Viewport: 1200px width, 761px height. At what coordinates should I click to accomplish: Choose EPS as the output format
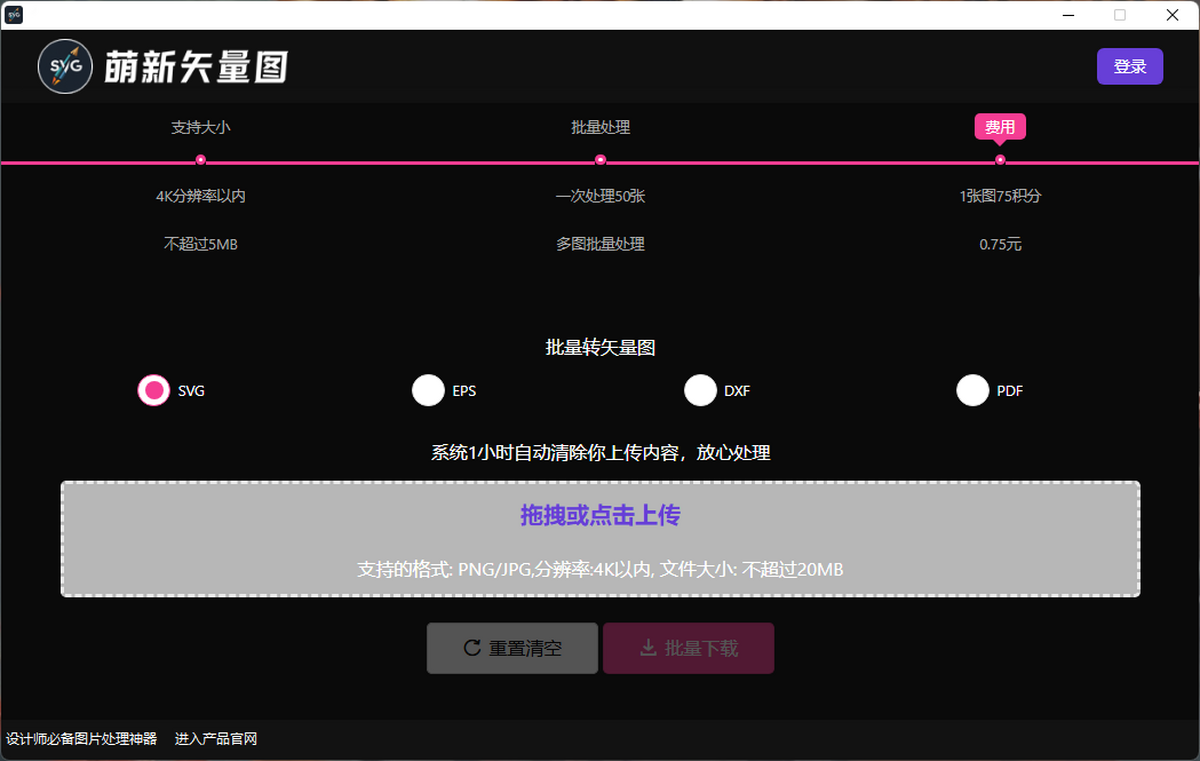[428, 391]
